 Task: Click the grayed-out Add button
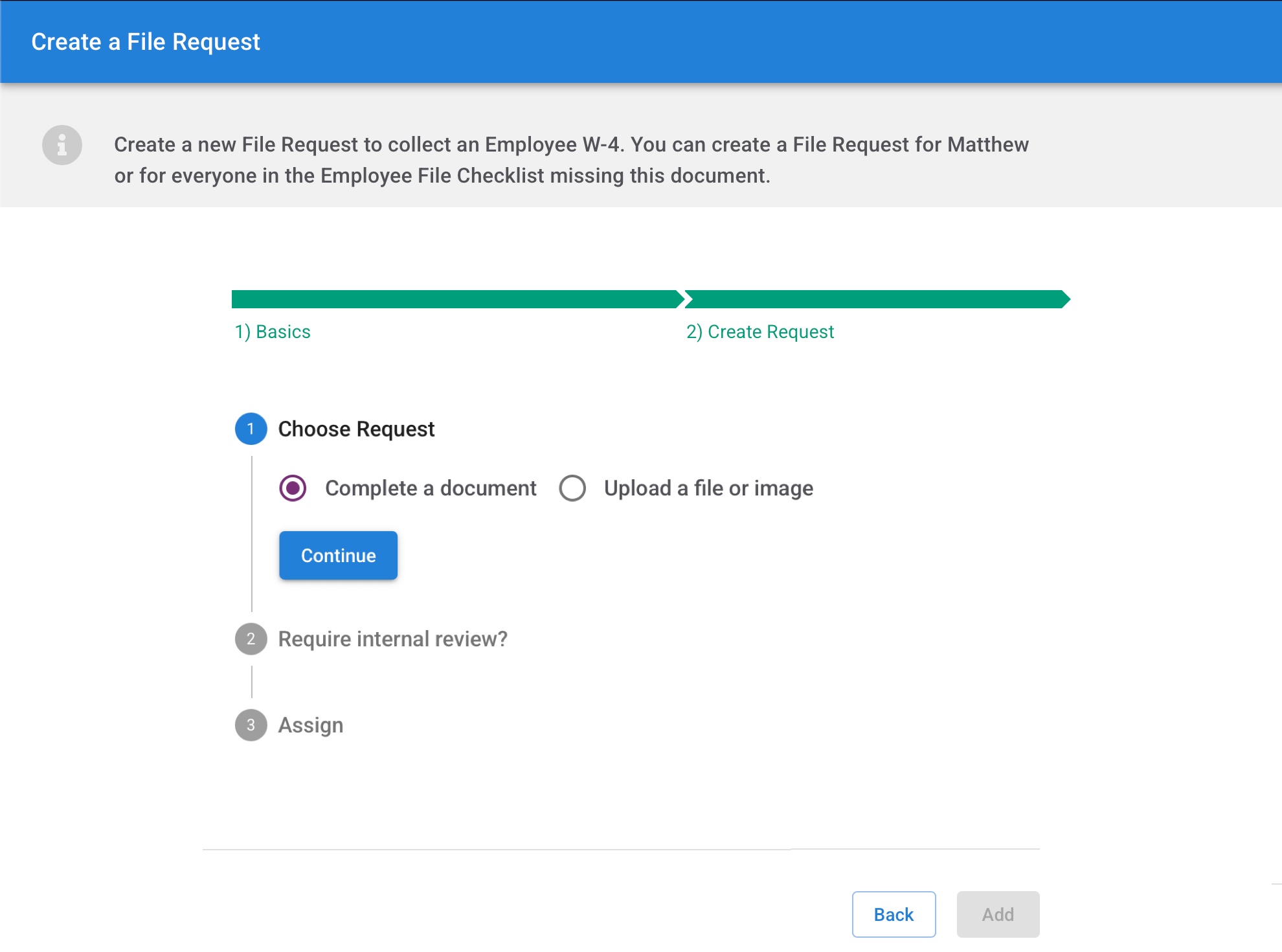tap(998, 914)
